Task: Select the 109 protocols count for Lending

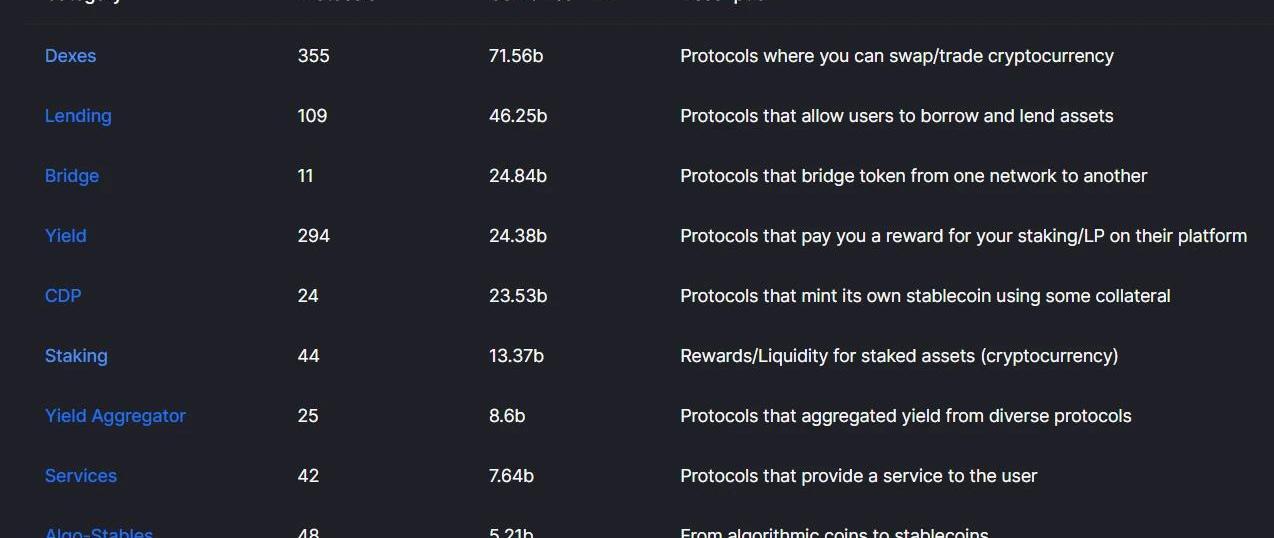Action: coord(312,116)
